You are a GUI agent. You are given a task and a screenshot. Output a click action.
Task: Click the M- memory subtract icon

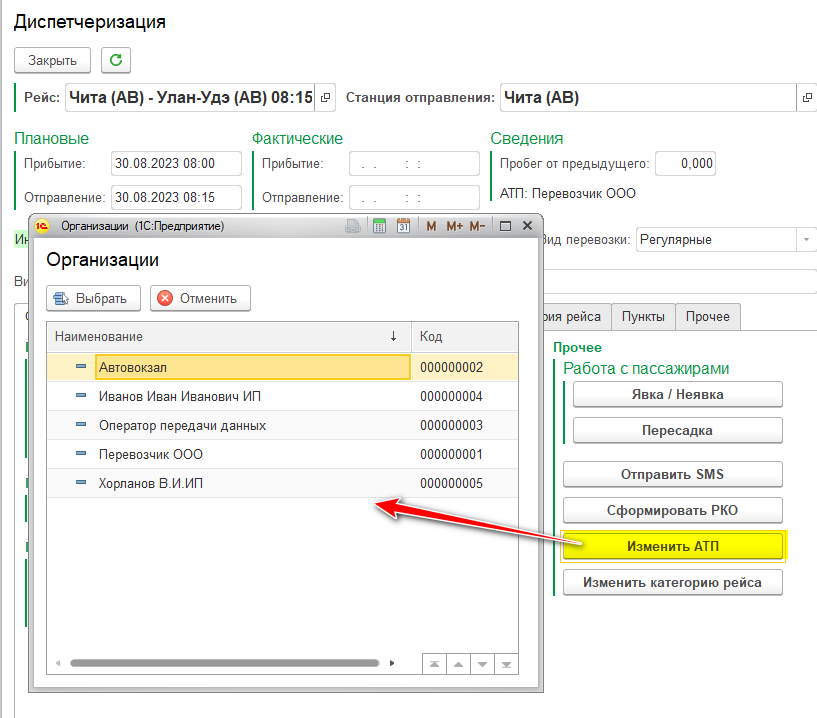(x=477, y=226)
